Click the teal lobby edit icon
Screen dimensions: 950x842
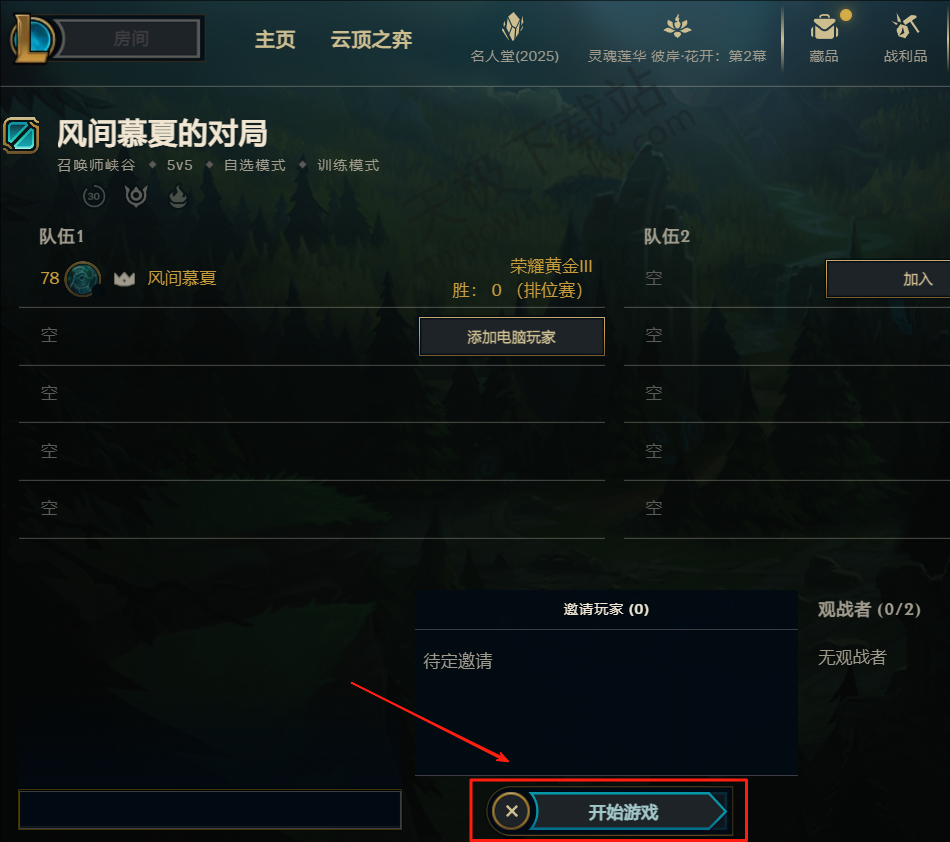click(21, 134)
